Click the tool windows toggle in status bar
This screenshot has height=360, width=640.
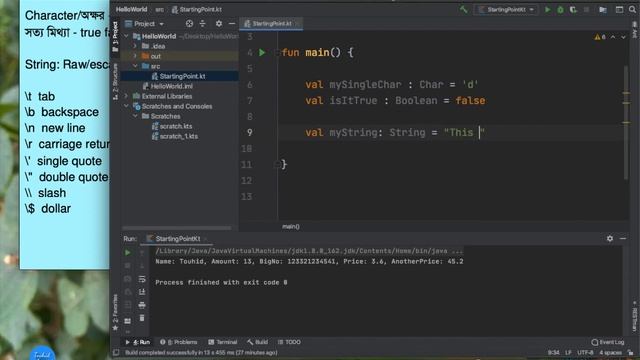(116, 353)
